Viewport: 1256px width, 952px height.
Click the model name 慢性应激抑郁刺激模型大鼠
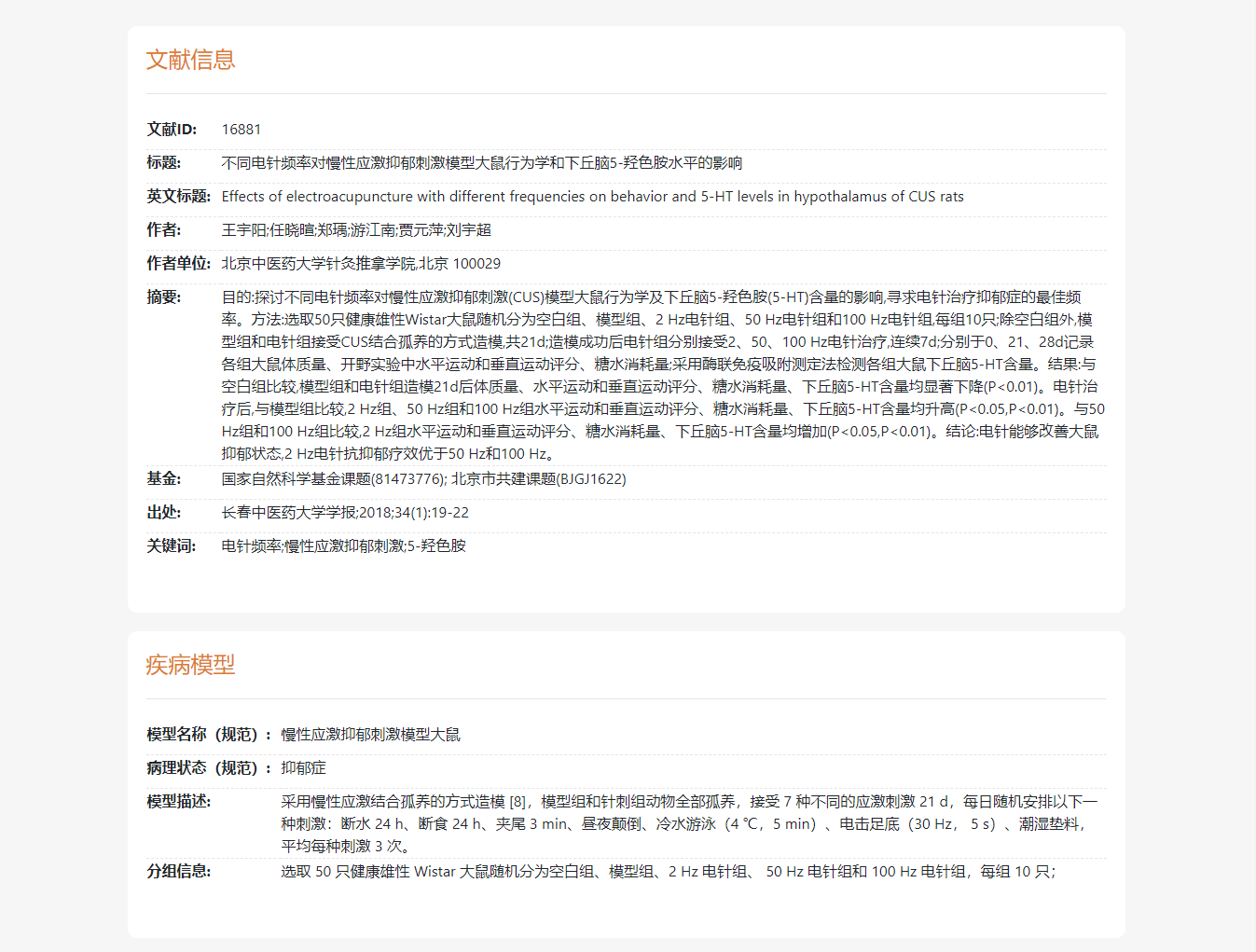[x=370, y=735]
